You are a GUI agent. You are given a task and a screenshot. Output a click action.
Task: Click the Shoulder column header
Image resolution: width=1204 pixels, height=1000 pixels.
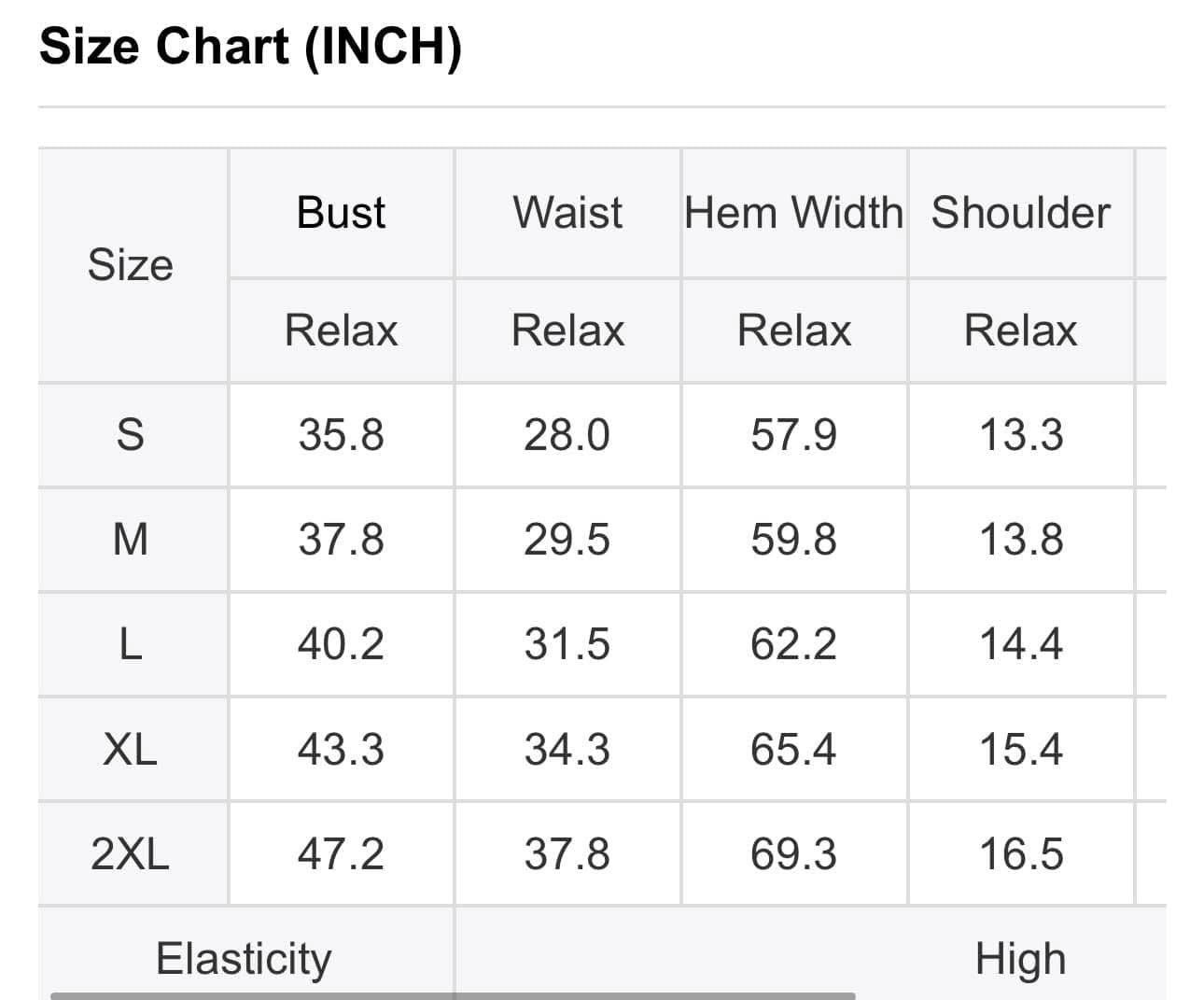pos(1020,213)
